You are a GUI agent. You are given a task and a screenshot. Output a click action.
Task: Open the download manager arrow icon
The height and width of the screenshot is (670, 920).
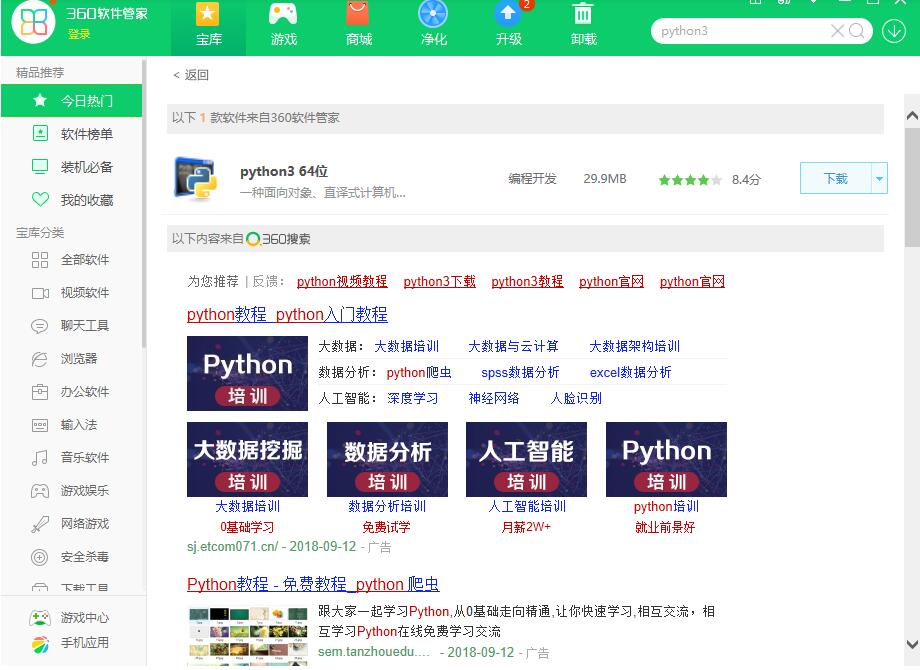coord(894,31)
